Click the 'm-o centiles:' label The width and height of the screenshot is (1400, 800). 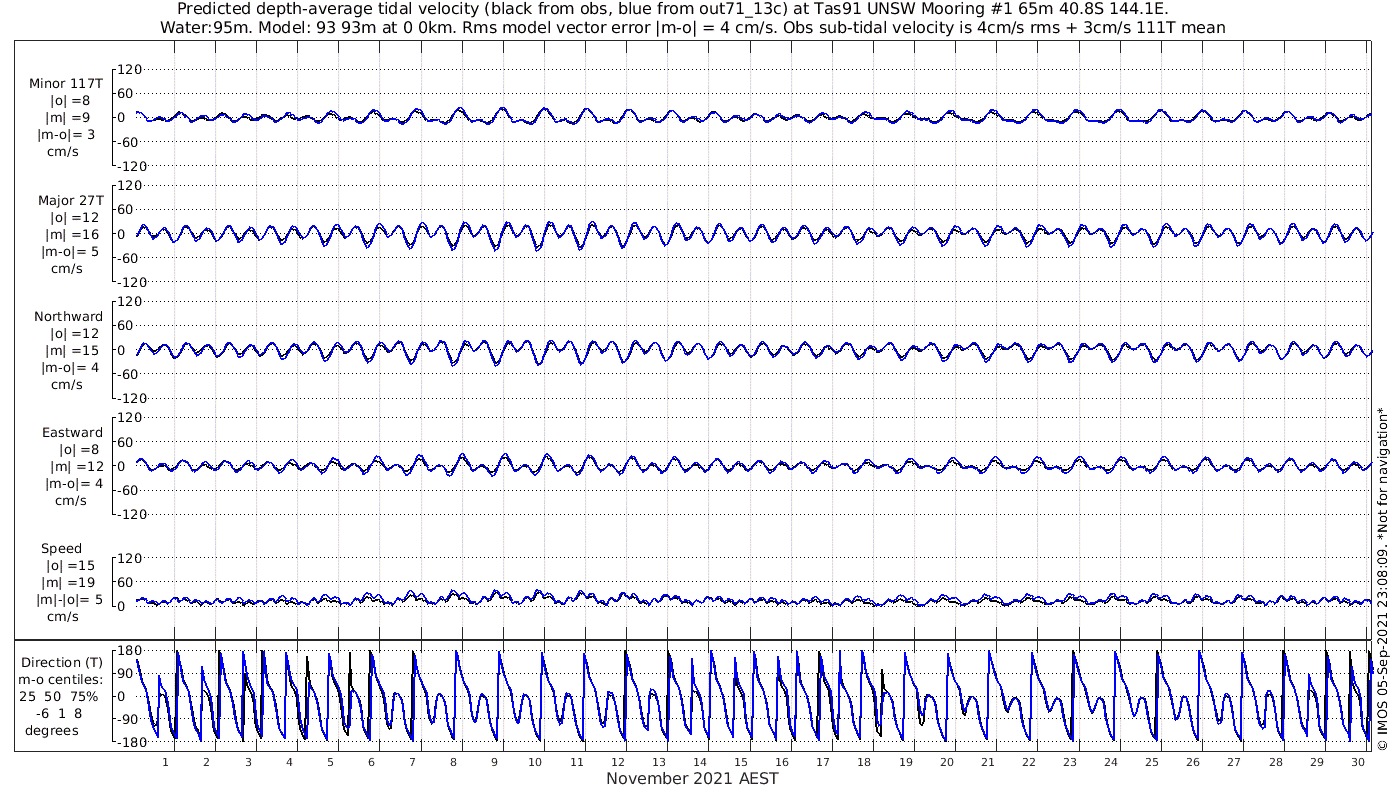(x=62, y=679)
